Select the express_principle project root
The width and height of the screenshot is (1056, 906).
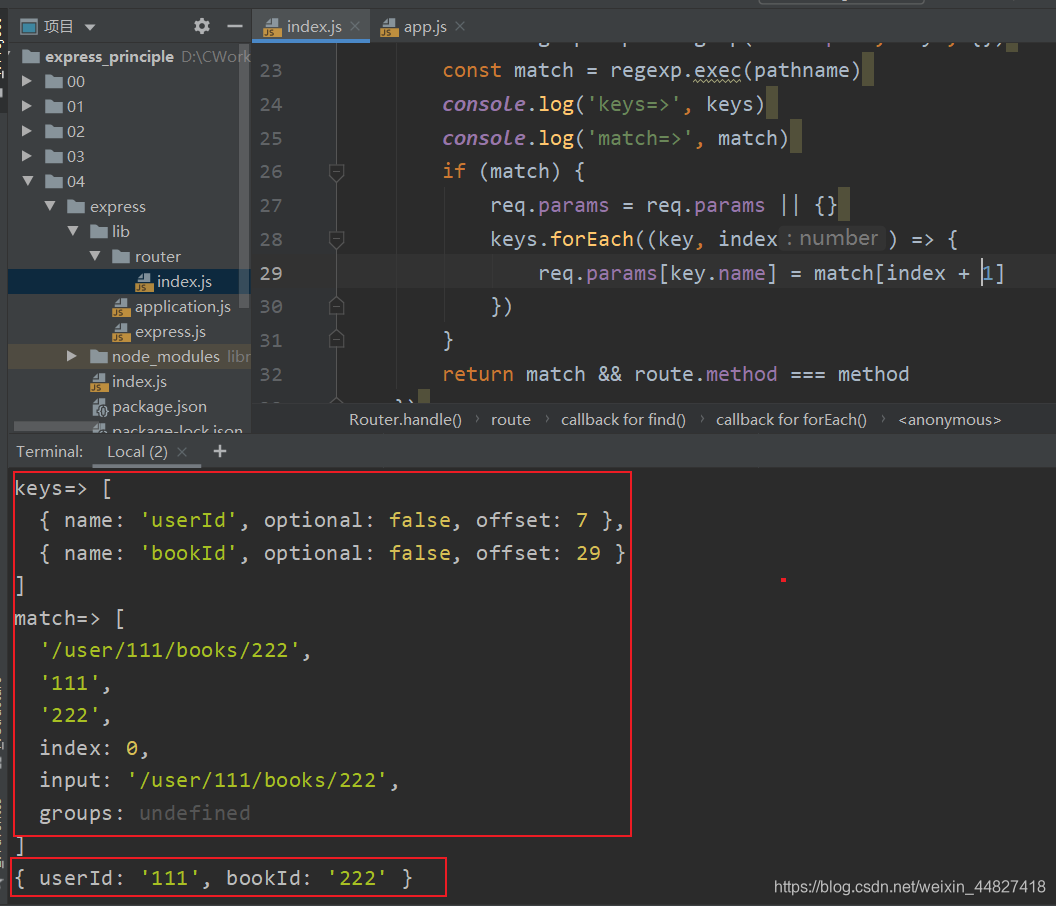pyautogui.click(x=109, y=57)
